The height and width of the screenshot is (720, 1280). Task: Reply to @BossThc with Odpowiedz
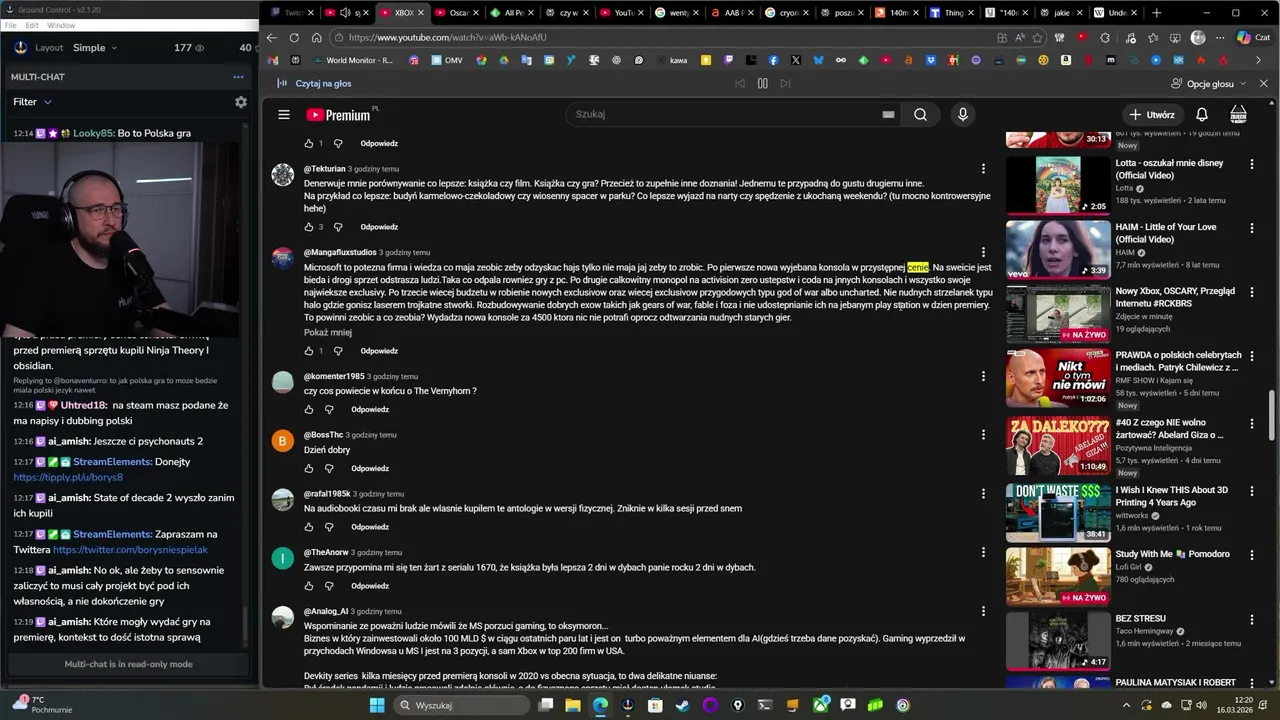(x=370, y=468)
